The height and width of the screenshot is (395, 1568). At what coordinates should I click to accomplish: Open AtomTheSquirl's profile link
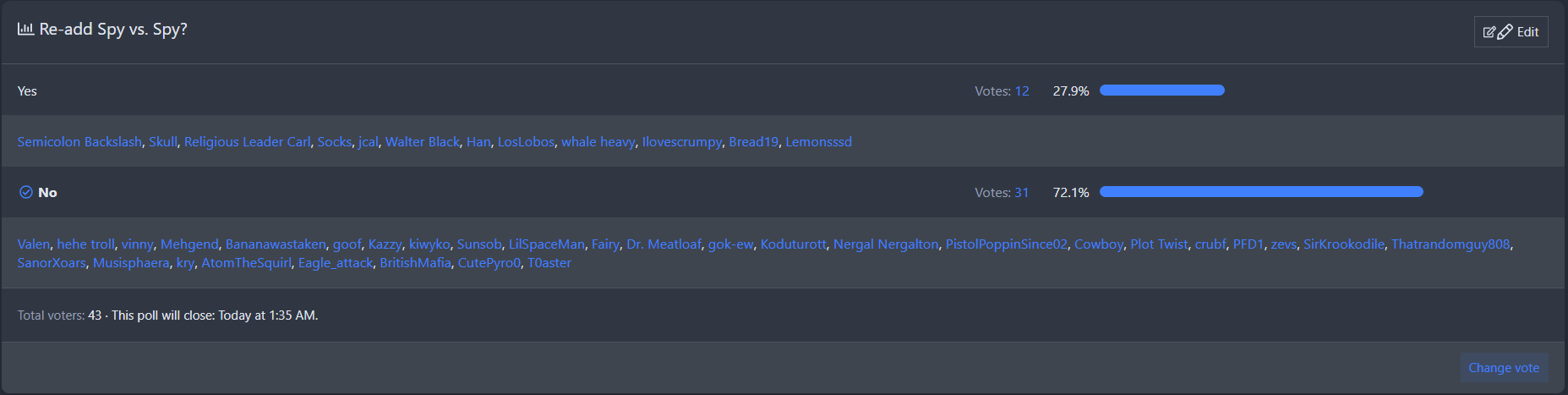[x=246, y=263]
